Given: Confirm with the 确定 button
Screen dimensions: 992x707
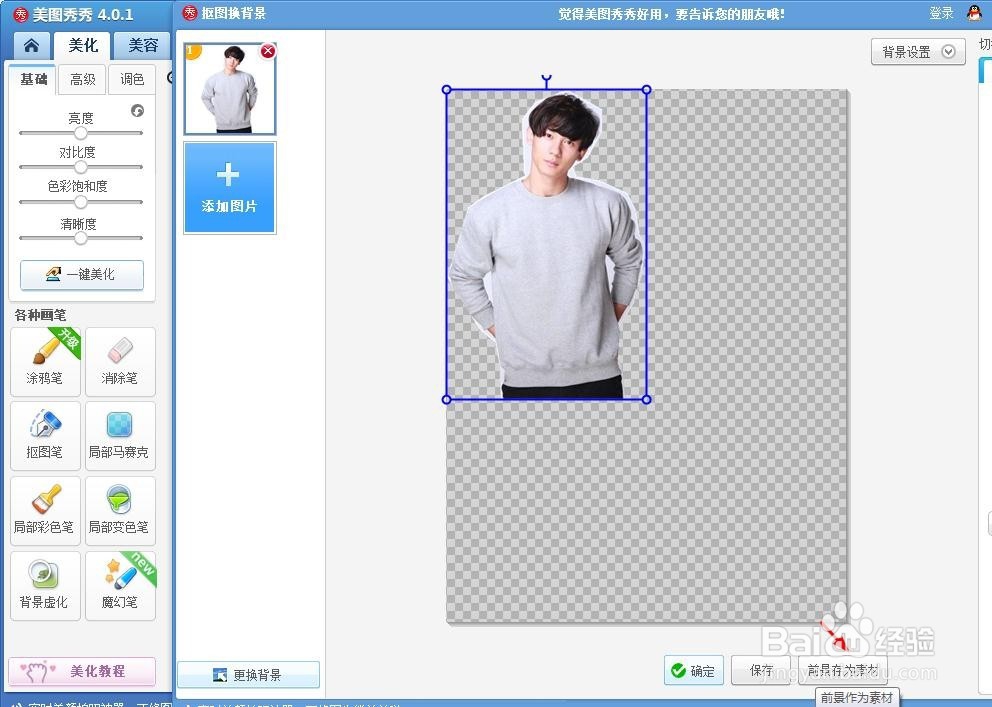Looking at the screenshot, I should coord(693,670).
